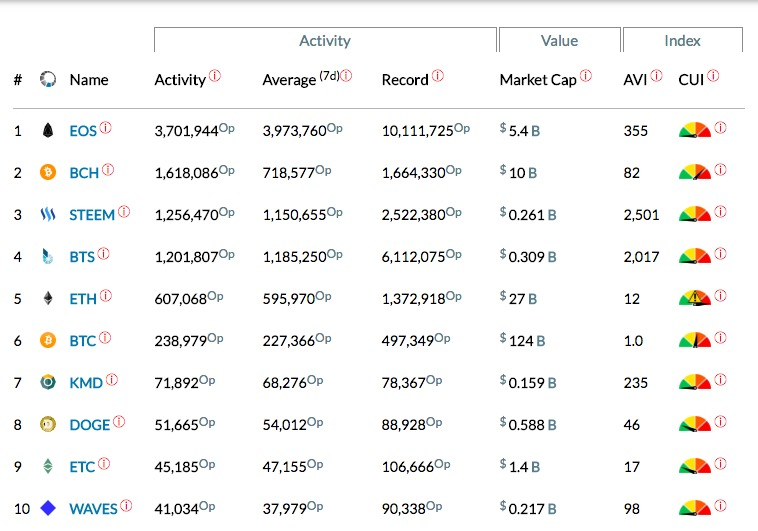
Task: Click EOS activity value 3,701,944
Action: tap(186, 131)
